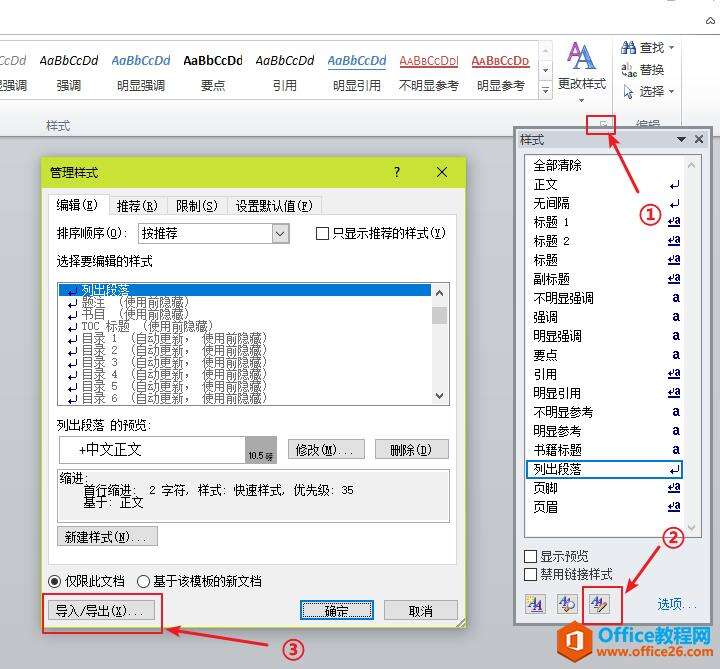Viewport: 720px width, 669px height.
Task: Click the 修改(M)... button
Action: (326, 449)
